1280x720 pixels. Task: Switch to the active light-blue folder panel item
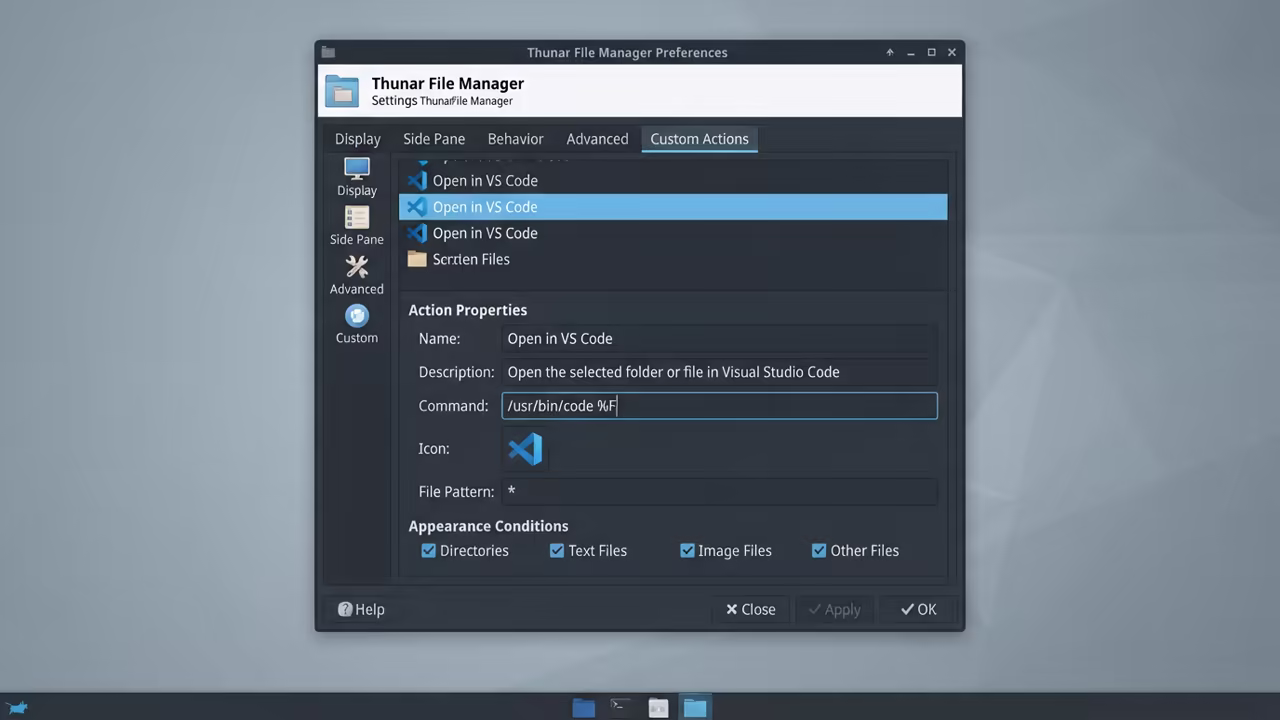(695, 707)
